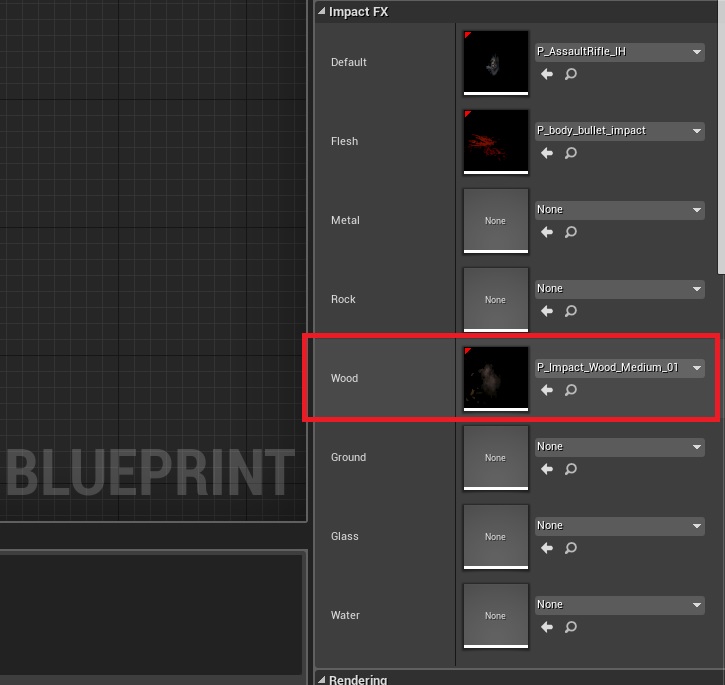Open the P_Impact_Wood_Medium_01 dropdown

[620, 368]
